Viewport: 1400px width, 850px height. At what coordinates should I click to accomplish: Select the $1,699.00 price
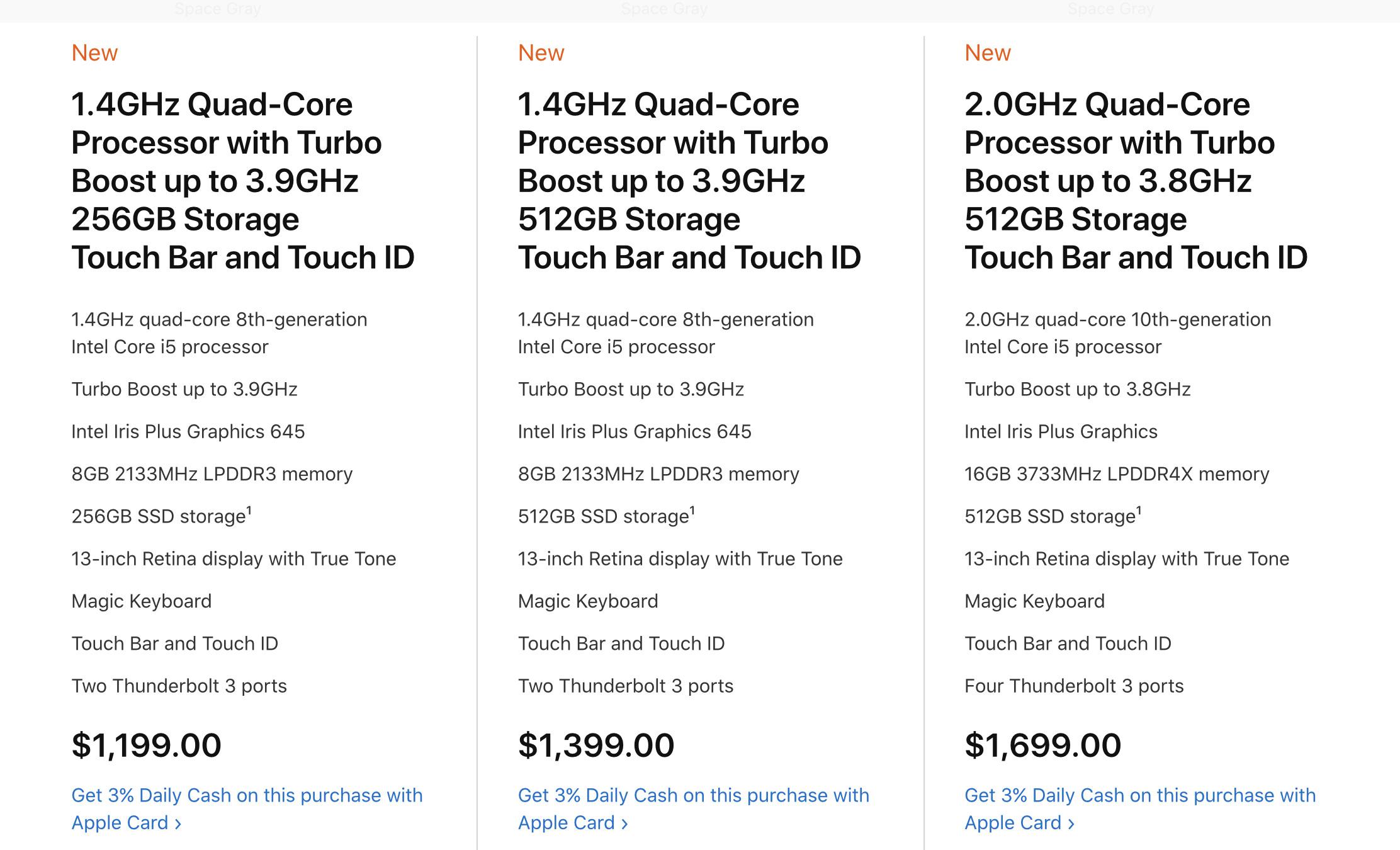(x=1042, y=745)
